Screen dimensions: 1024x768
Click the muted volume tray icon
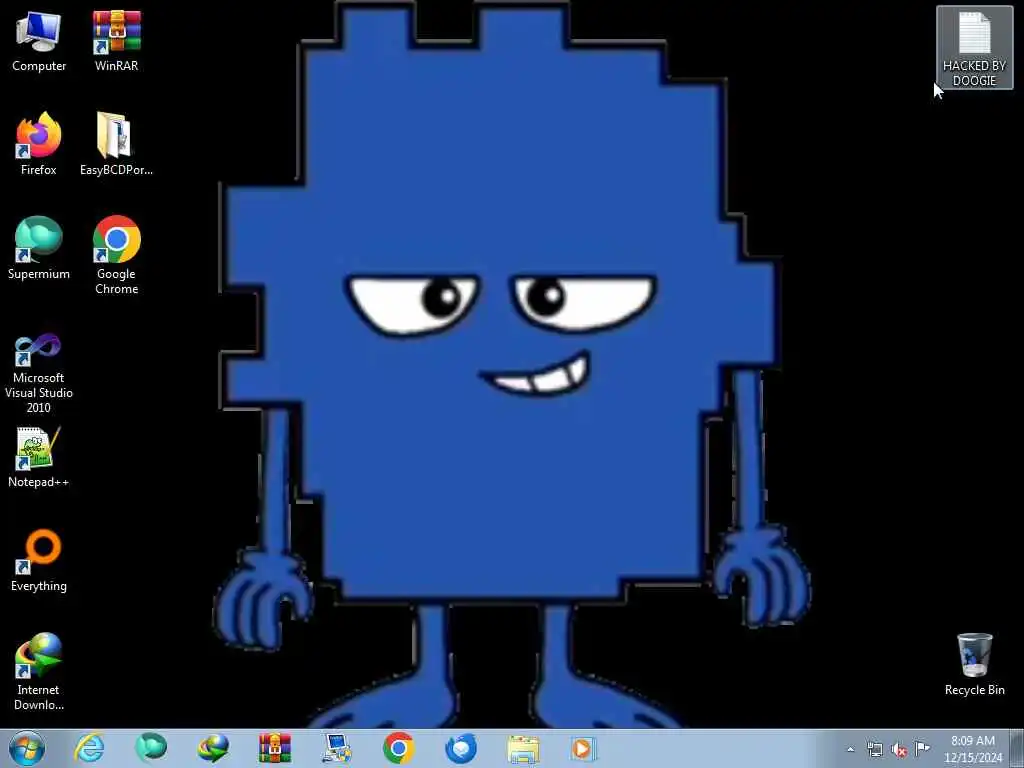pos(899,749)
